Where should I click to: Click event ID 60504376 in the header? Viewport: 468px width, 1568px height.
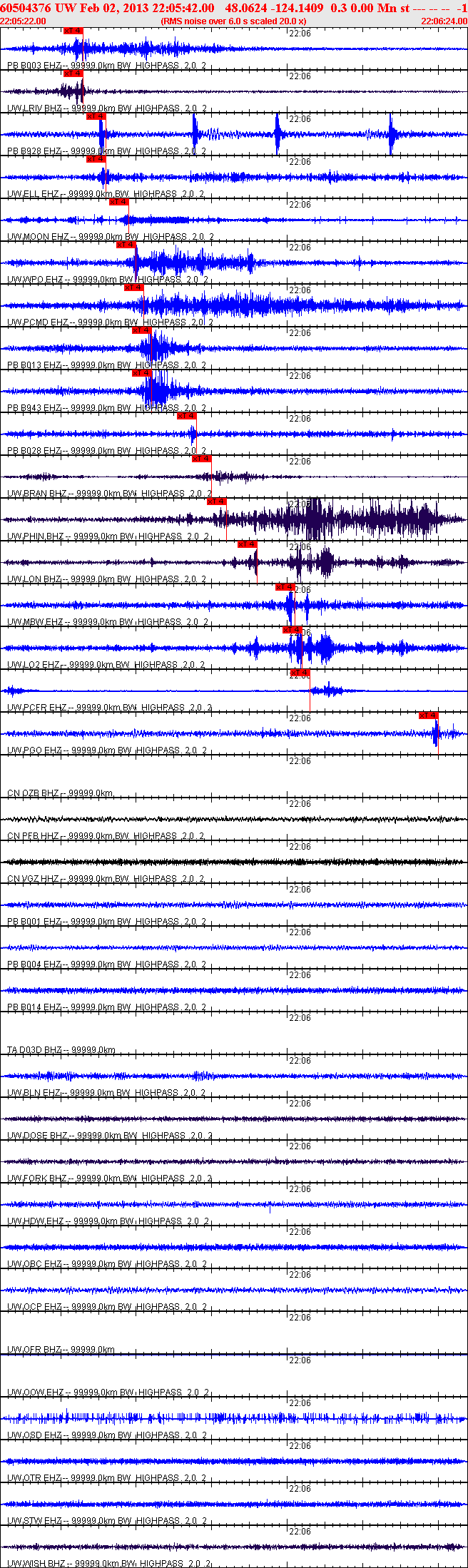tap(26, 8)
